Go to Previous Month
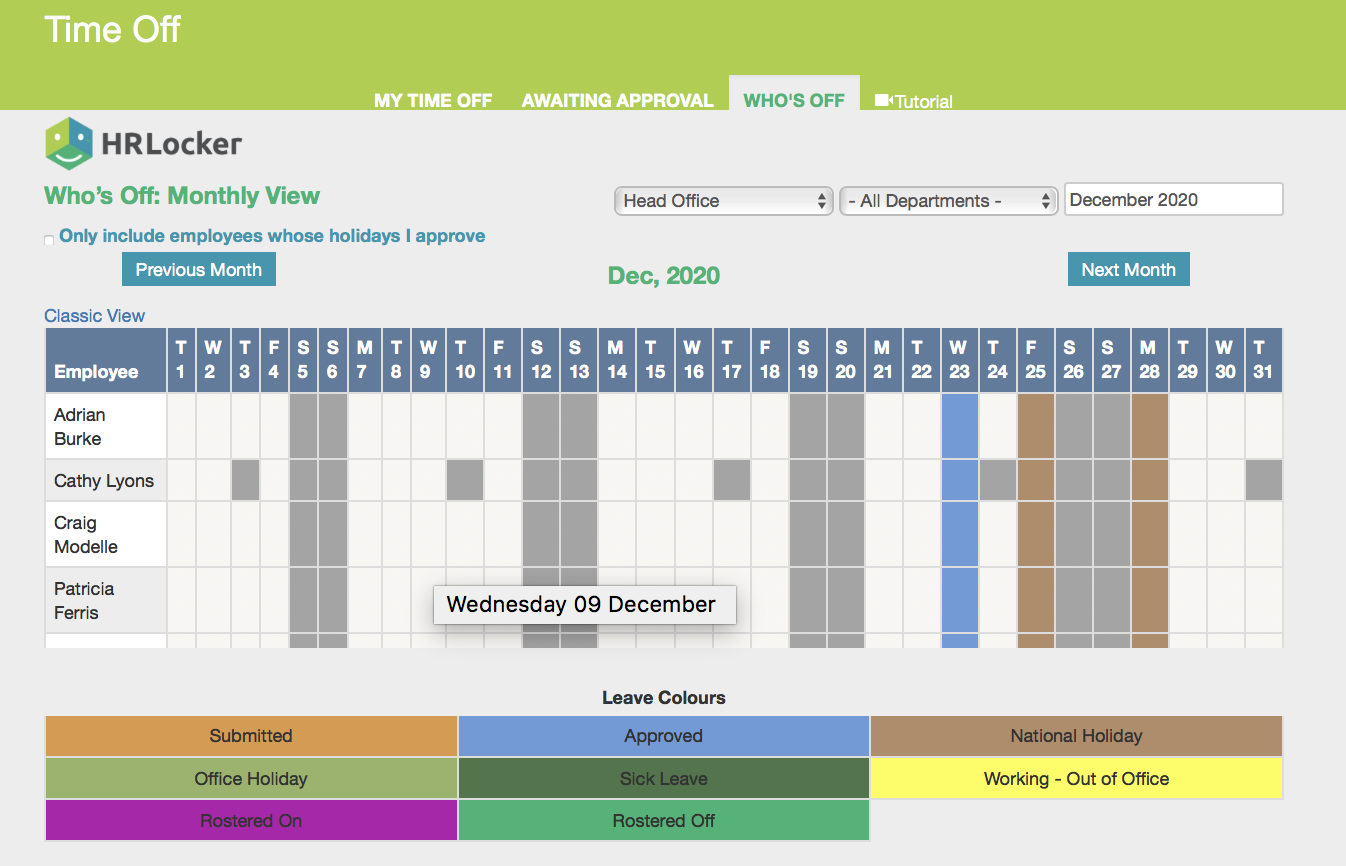Image resolution: width=1346 pixels, height=866 pixels. (x=198, y=269)
